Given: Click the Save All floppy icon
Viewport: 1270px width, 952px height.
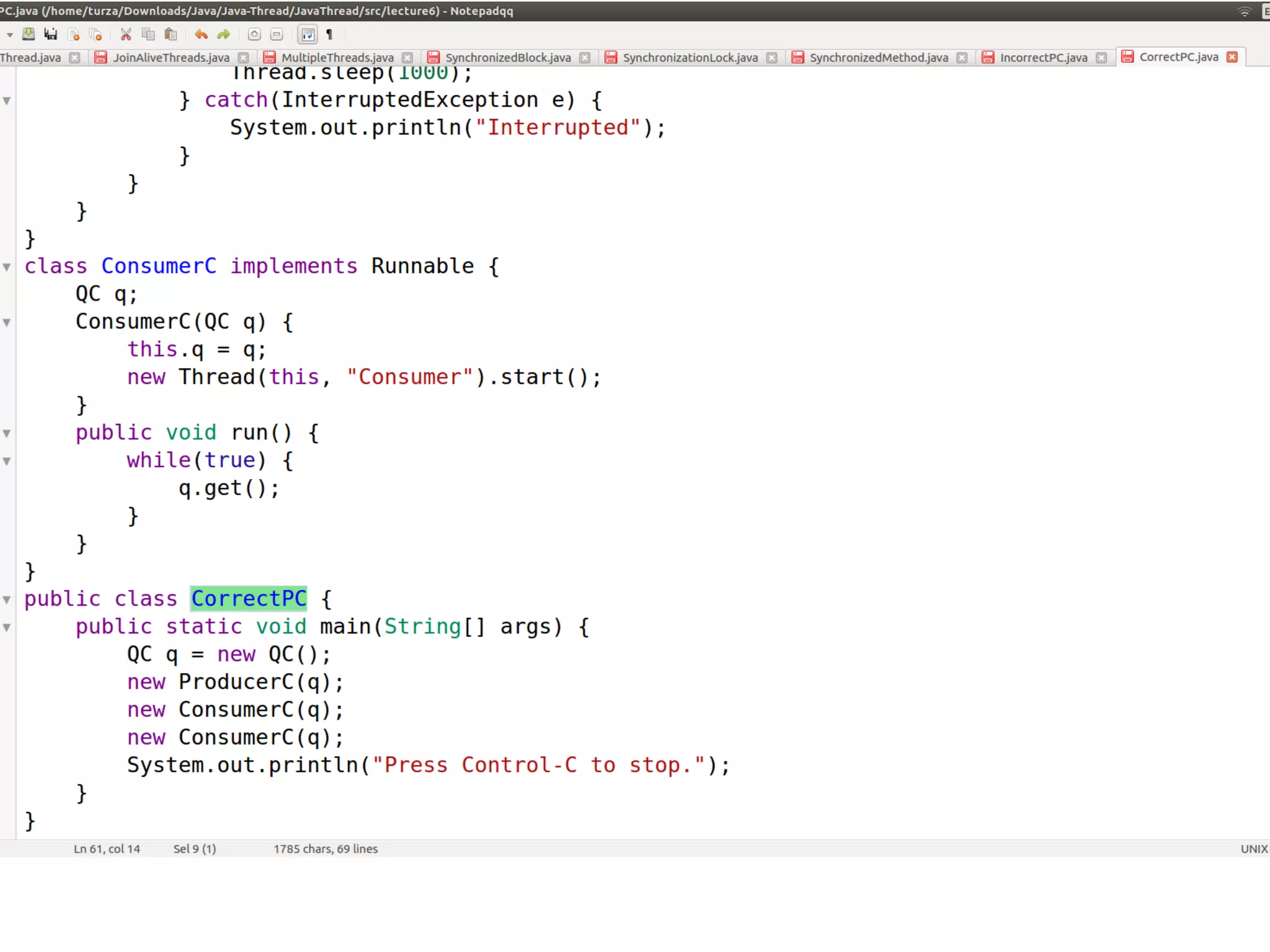Looking at the screenshot, I should tap(51, 35).
